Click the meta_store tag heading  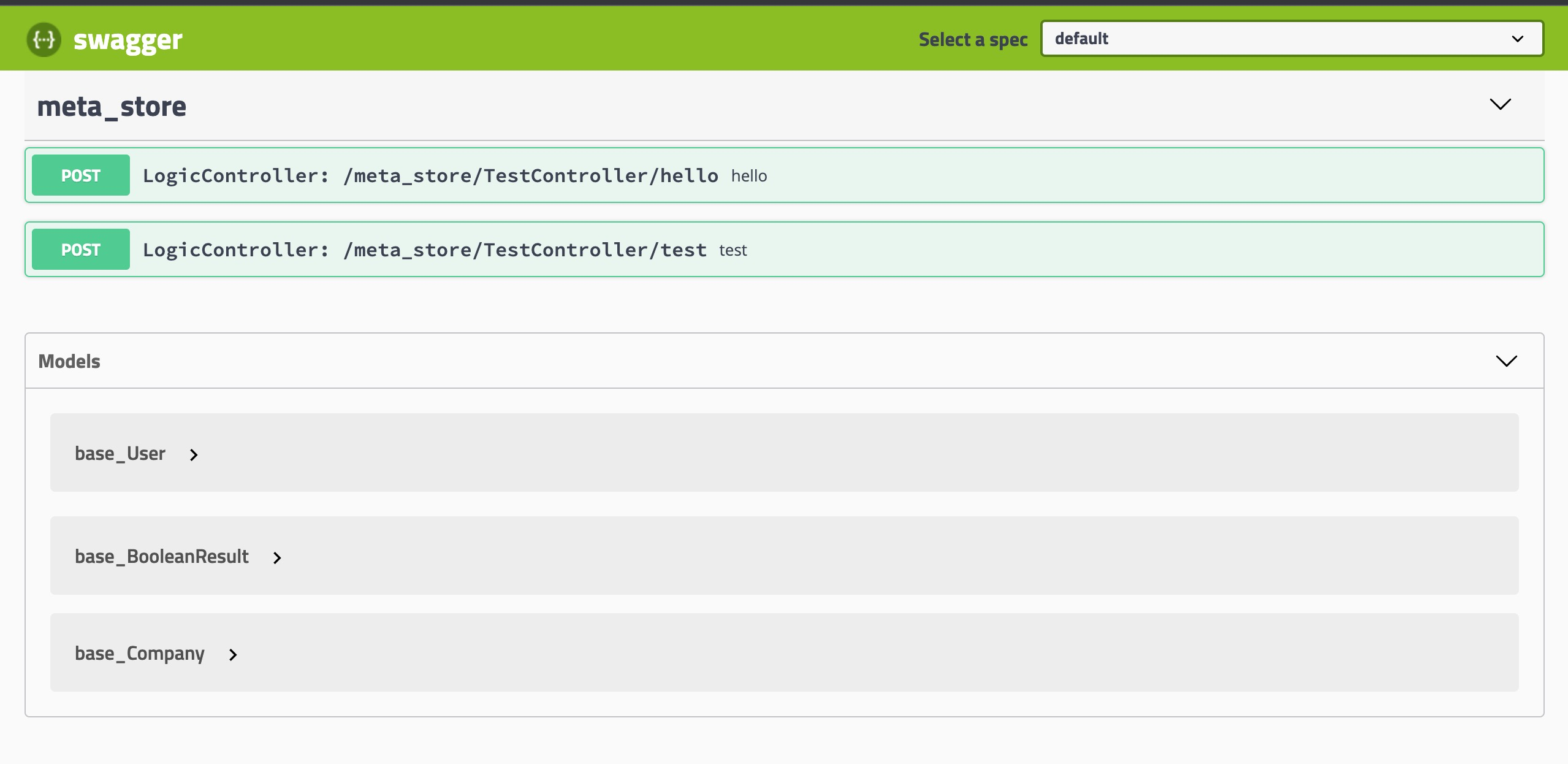click(112, 106)
